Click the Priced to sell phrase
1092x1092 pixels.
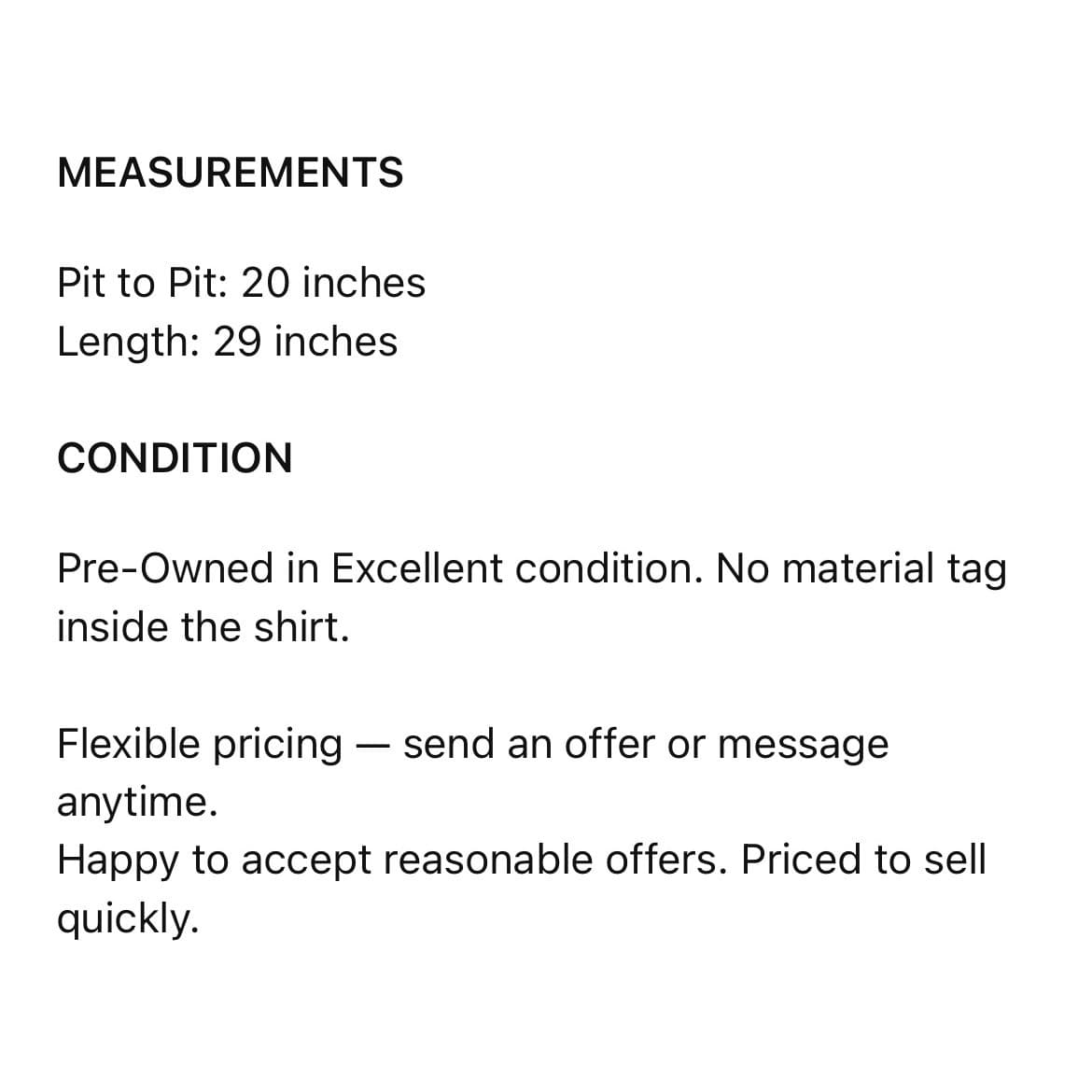pos(863,860)
